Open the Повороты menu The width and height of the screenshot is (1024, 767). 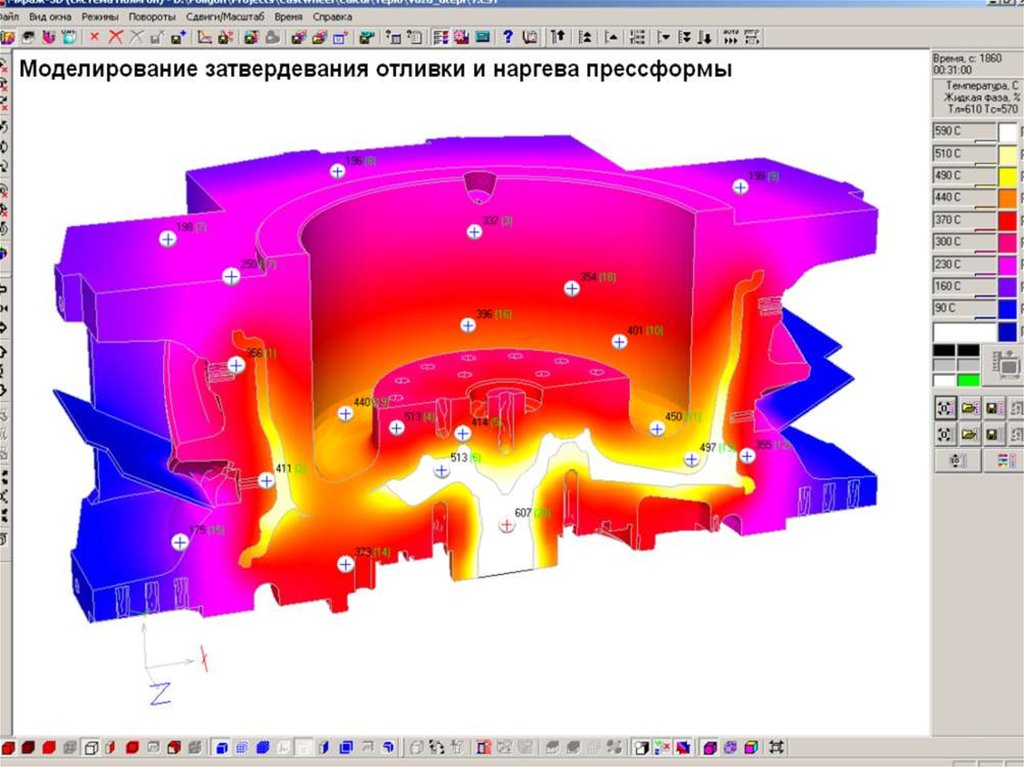(151, 17)
